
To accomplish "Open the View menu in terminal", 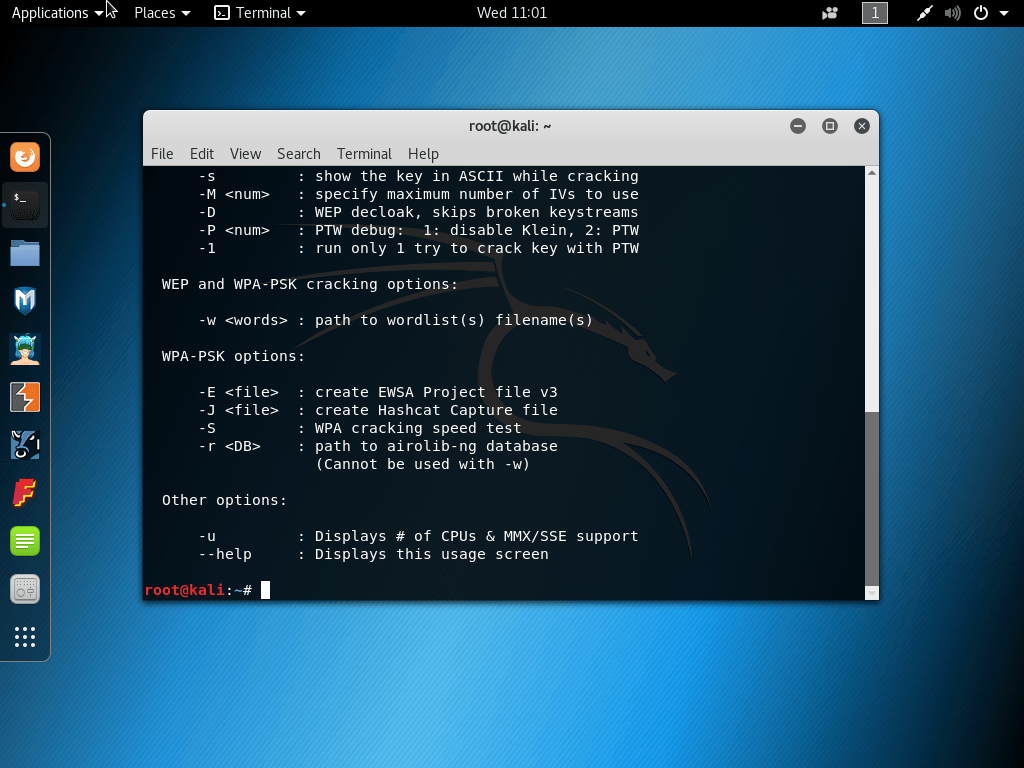I will click(245, 153).
